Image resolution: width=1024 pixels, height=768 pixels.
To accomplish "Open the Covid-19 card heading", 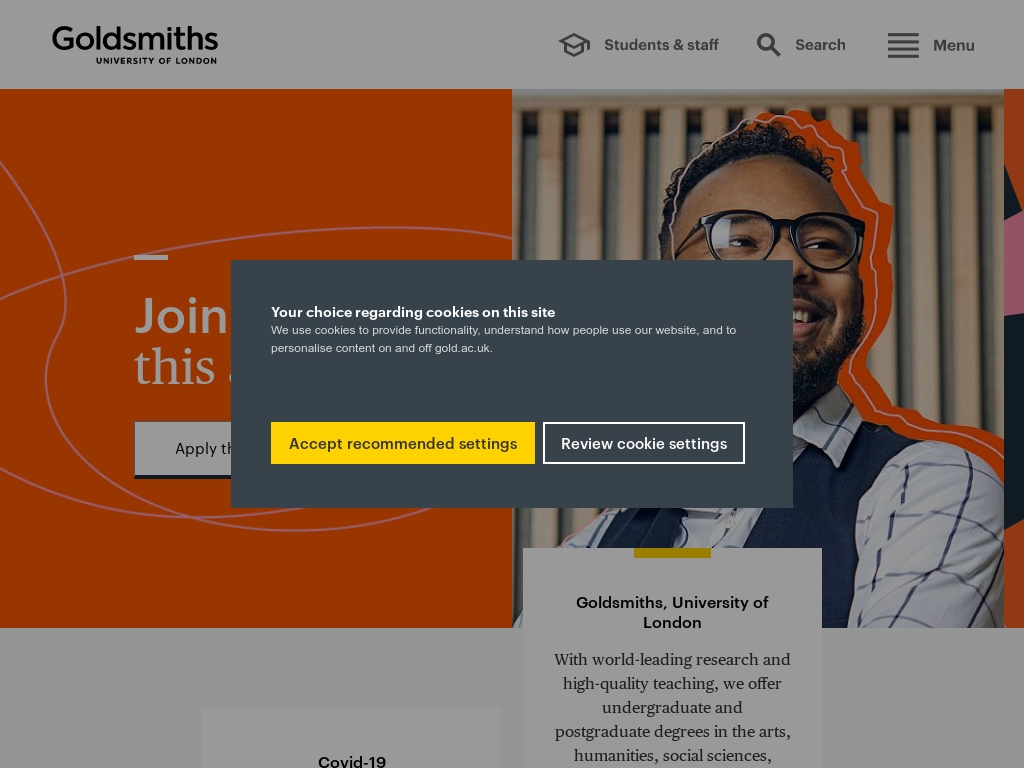I will (352, 761).
